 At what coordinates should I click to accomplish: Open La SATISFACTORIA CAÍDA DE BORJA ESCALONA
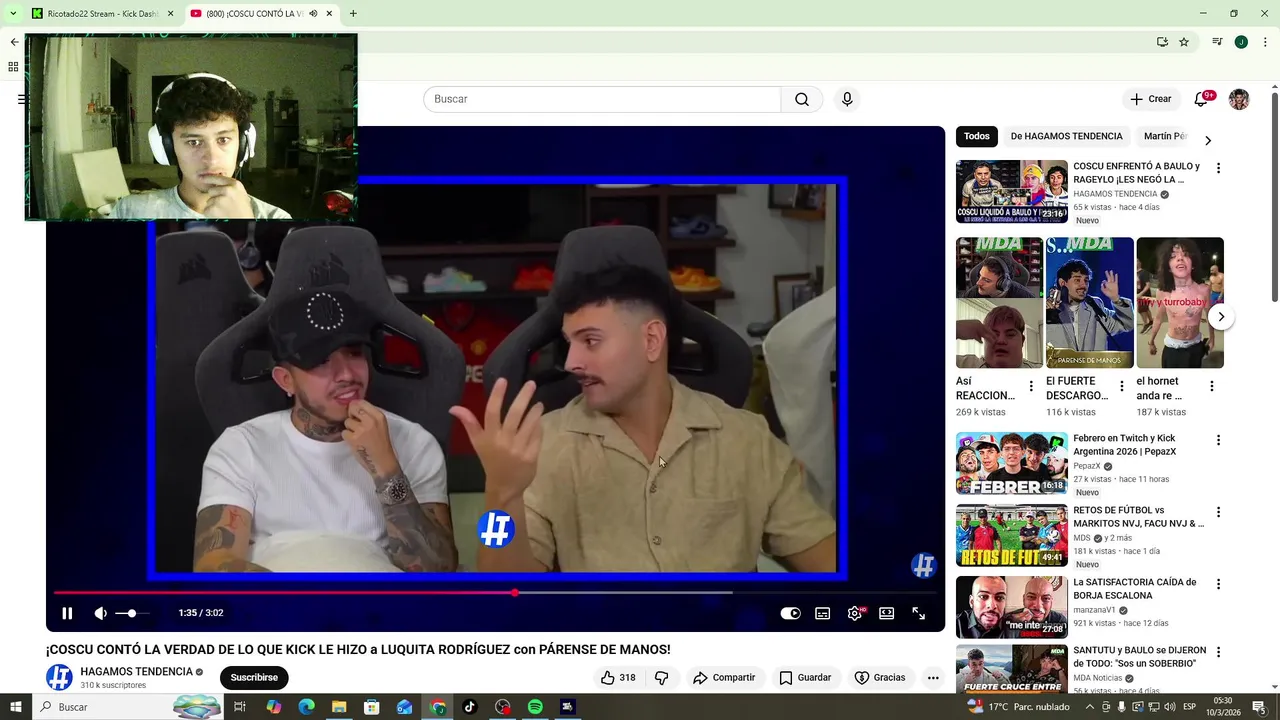click(1134, 589)
